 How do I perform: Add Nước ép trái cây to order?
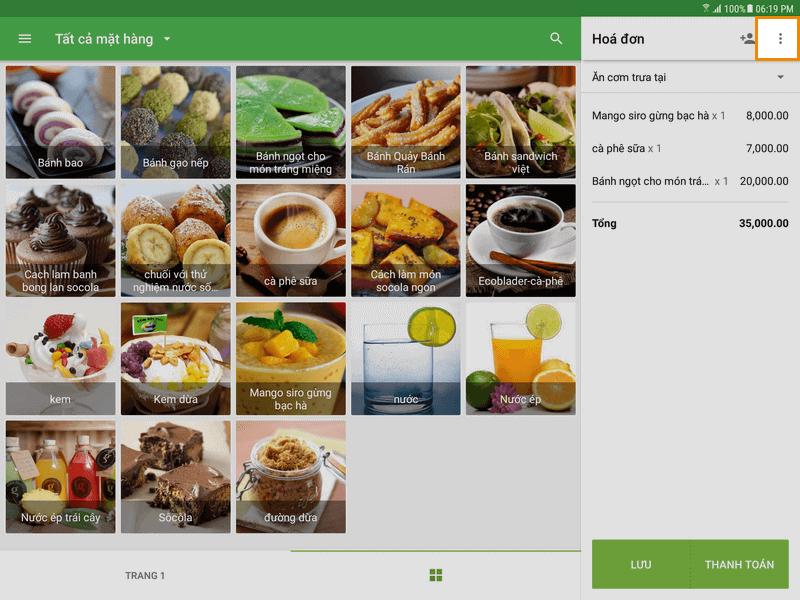coord(60,477)
